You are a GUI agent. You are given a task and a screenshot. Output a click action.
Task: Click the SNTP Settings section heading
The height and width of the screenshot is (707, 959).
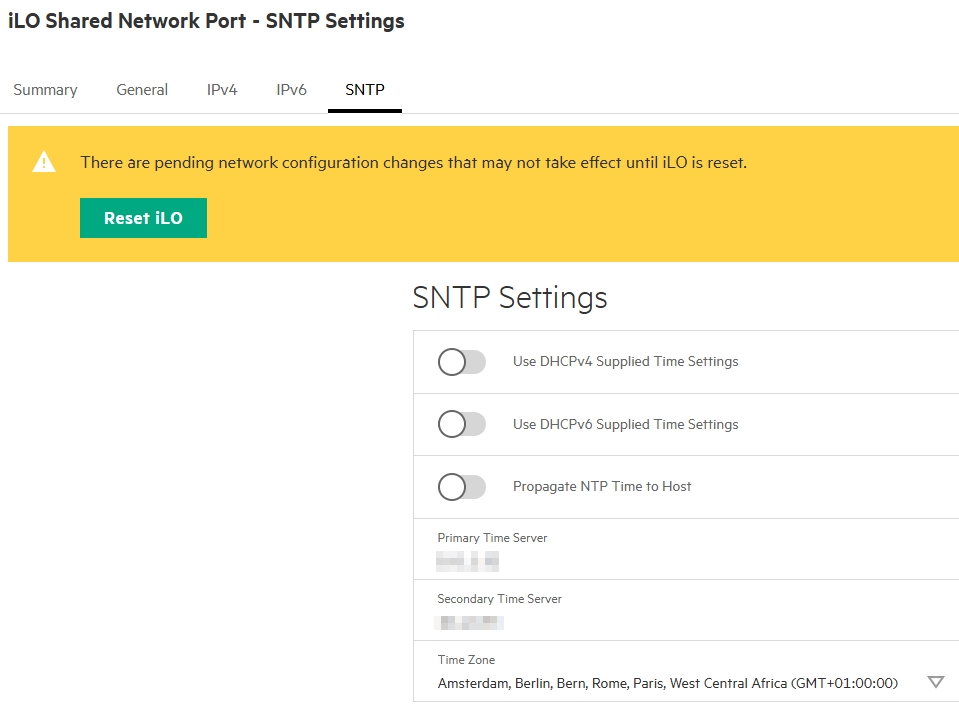[510, 298]
